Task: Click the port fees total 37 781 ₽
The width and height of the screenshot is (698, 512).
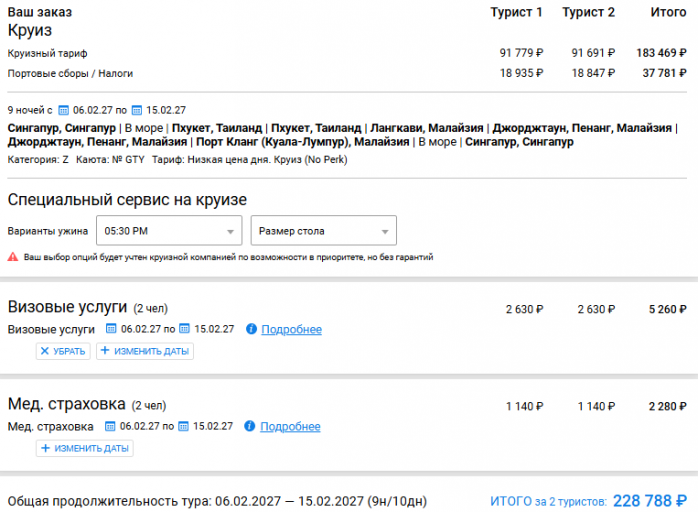Action: pyautogui.click(x=665, y=73)
